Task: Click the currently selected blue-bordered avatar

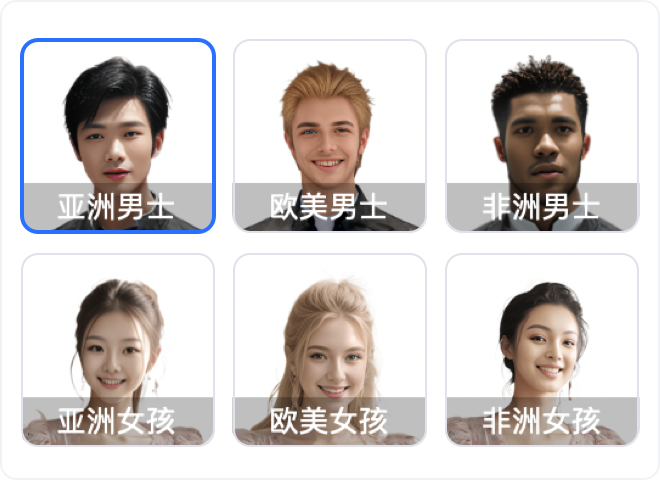Action: coord(118,136)
